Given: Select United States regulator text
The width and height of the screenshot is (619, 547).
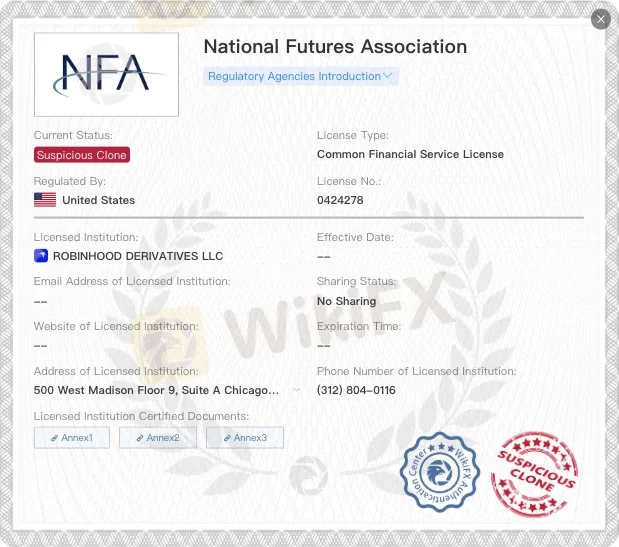Looking at the screenshot, I should coord(99,200).
